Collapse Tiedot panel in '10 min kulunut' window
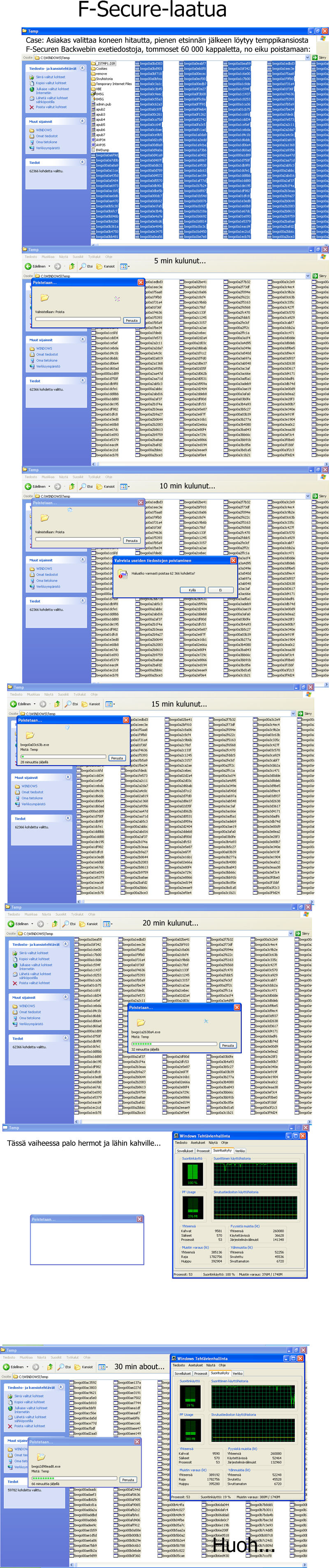This screenshot has height=1568, width=329. click(x=83, y=601)
